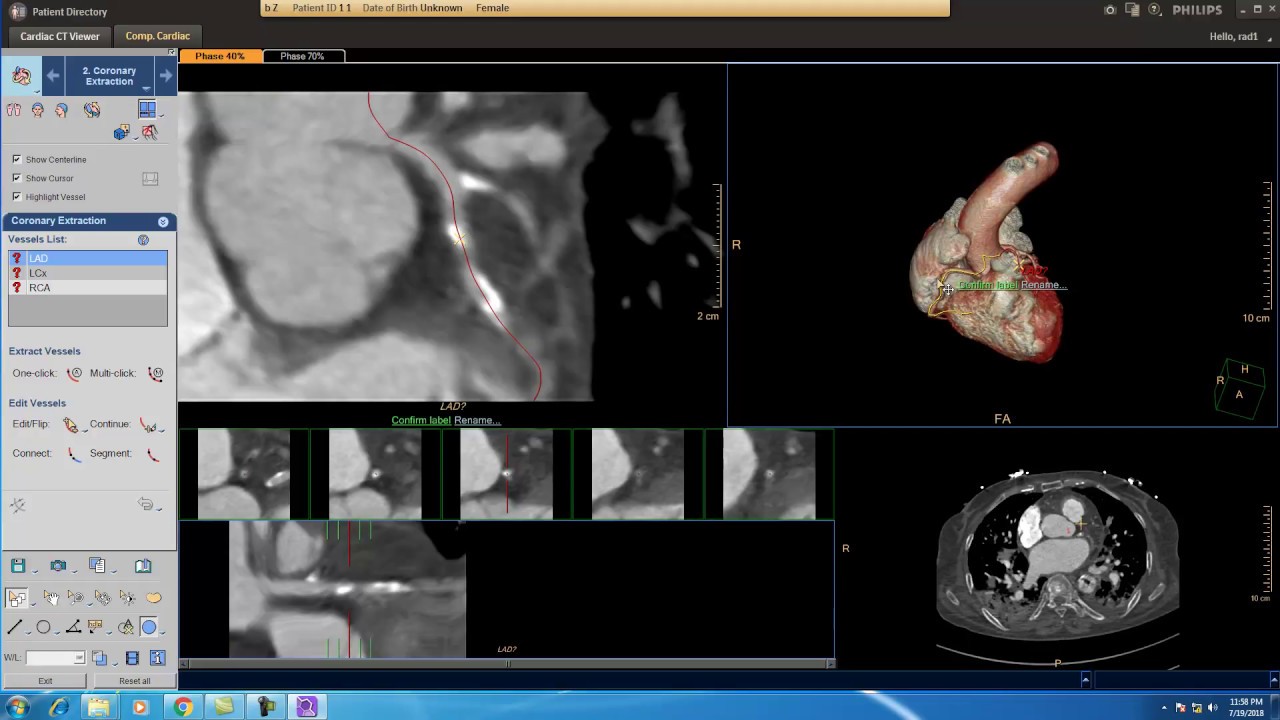Select the Phase 70% tab
Screen dimensions: 1280x720
pos(302,56)
